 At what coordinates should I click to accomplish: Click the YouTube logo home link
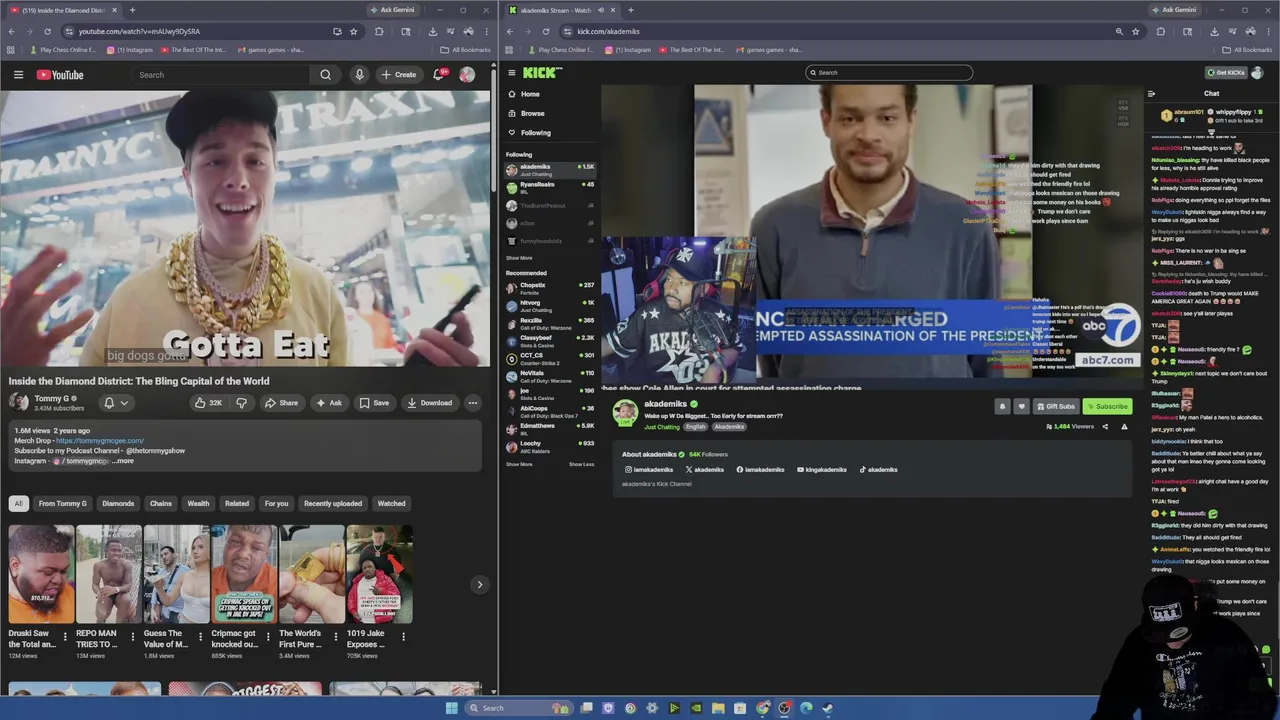(60, 75)
